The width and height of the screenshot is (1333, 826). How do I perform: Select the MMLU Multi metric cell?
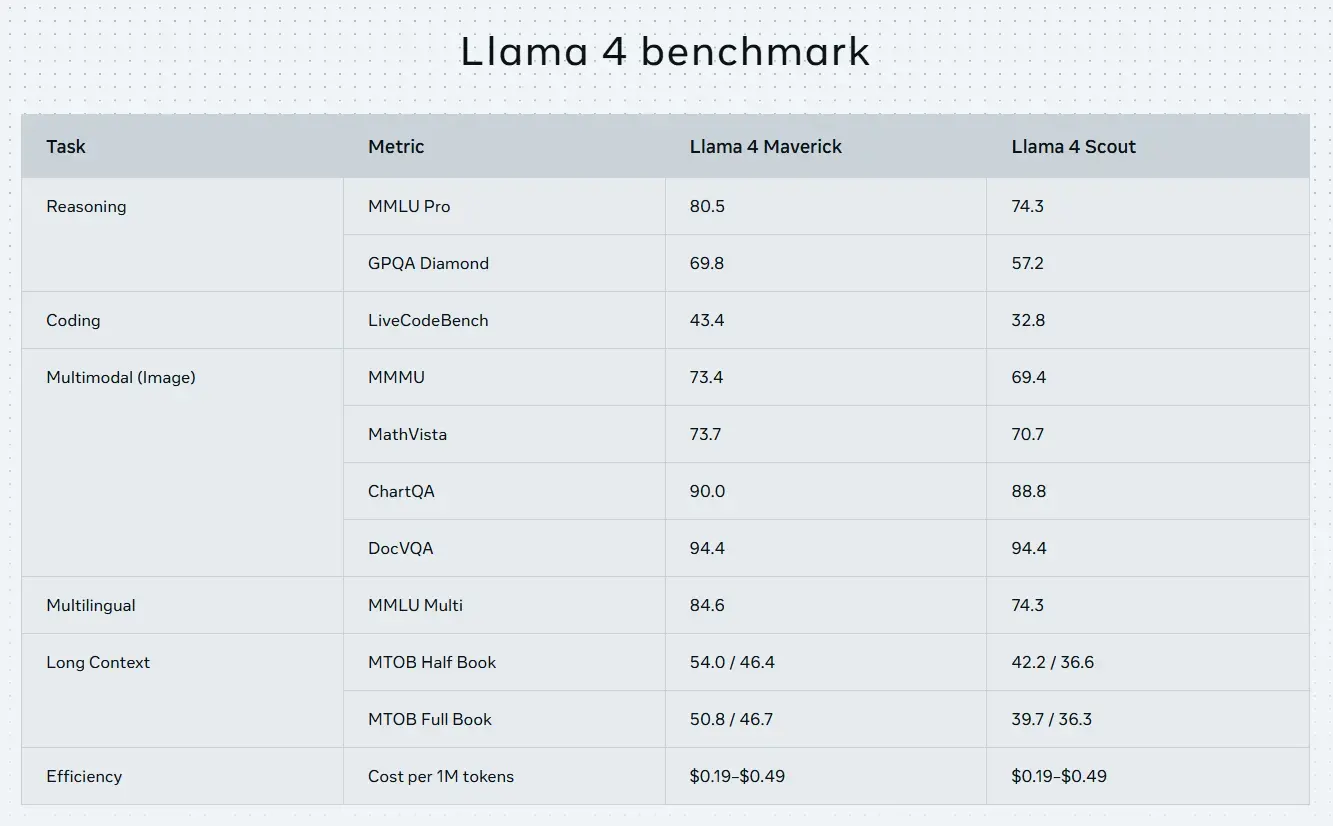(x=505, y=606)
